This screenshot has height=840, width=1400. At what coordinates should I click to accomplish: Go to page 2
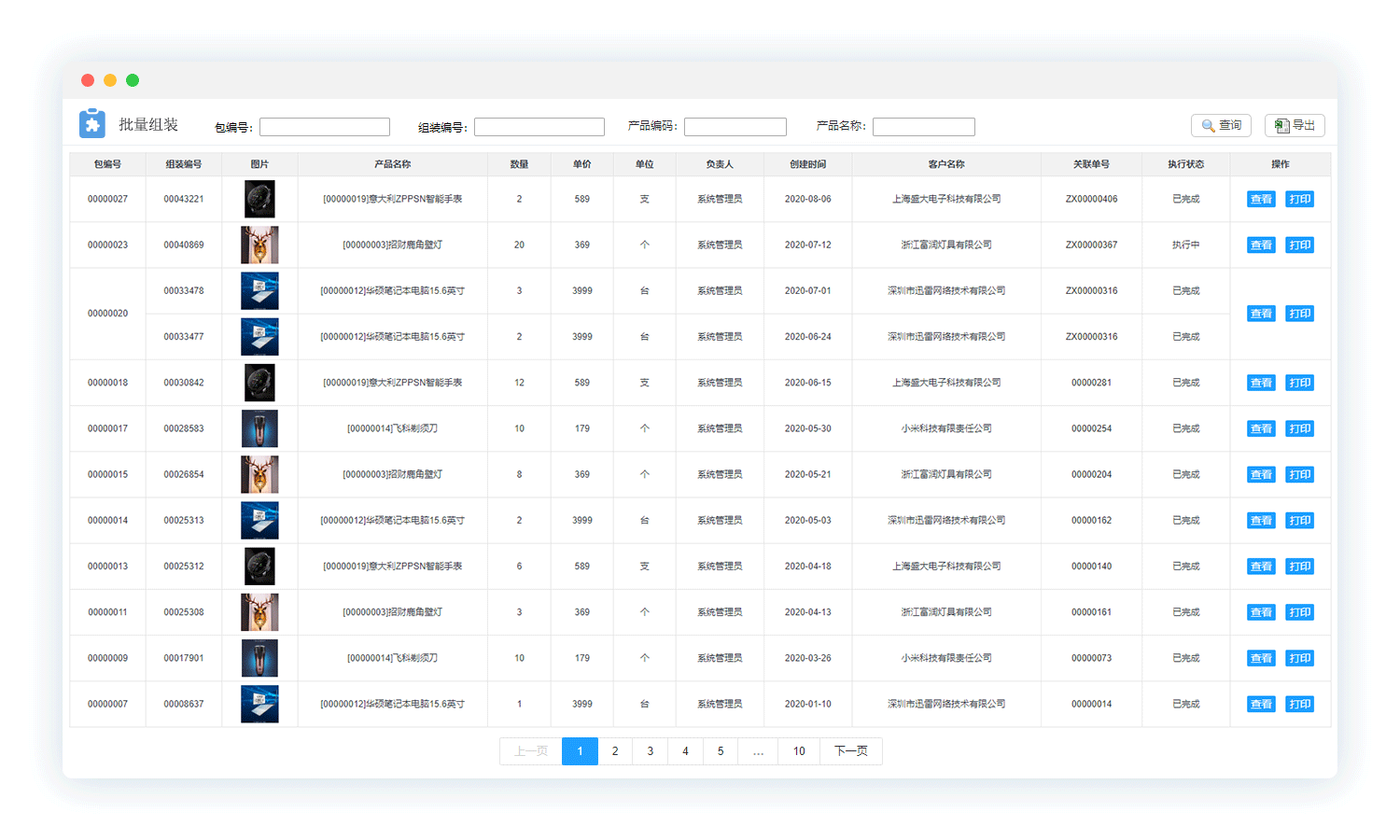click(615, 751)
